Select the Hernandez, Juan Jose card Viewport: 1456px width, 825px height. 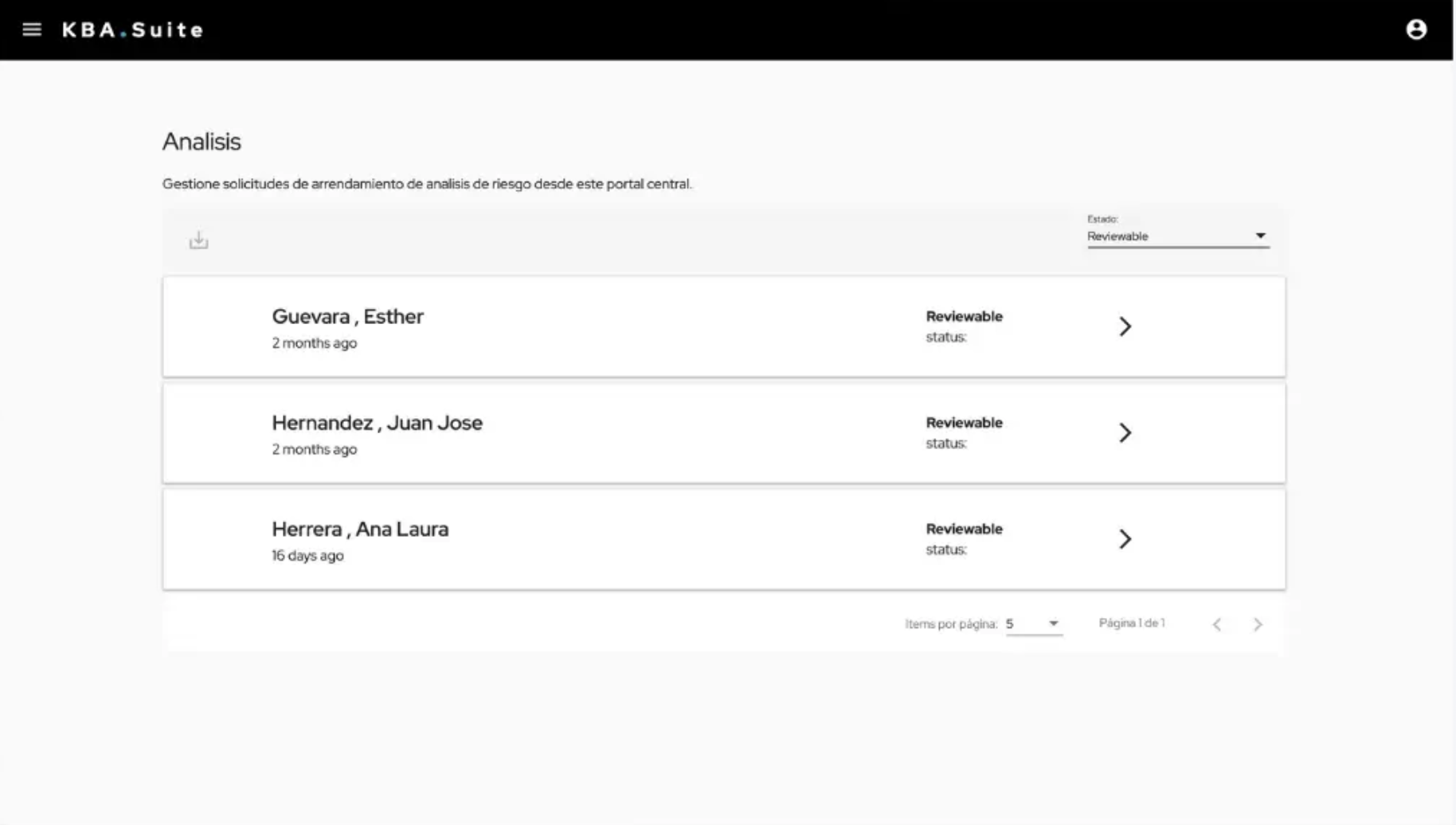coord(637,432)
